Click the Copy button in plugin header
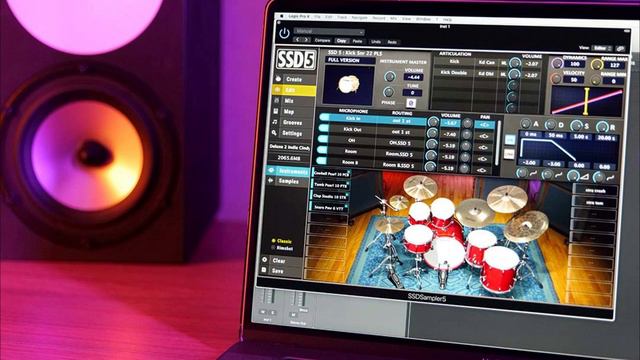The image size is (640, 360). point(342,41)
